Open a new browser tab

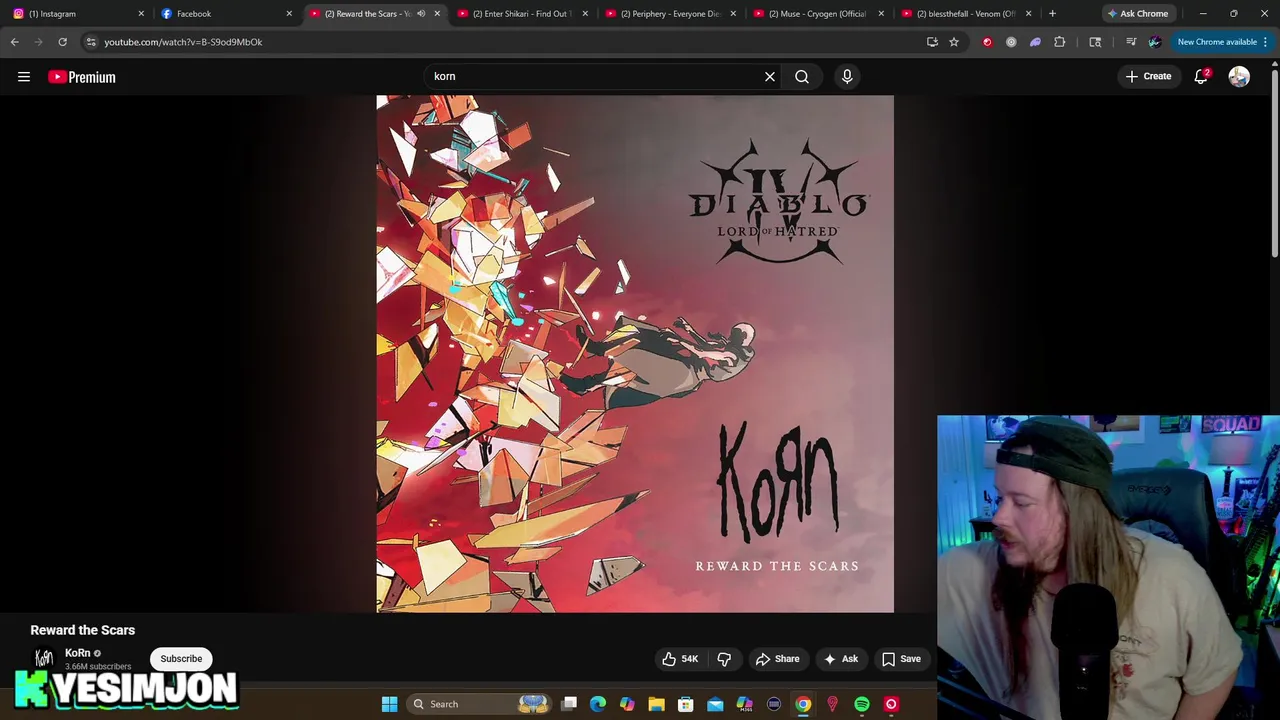click(1052, 14)
